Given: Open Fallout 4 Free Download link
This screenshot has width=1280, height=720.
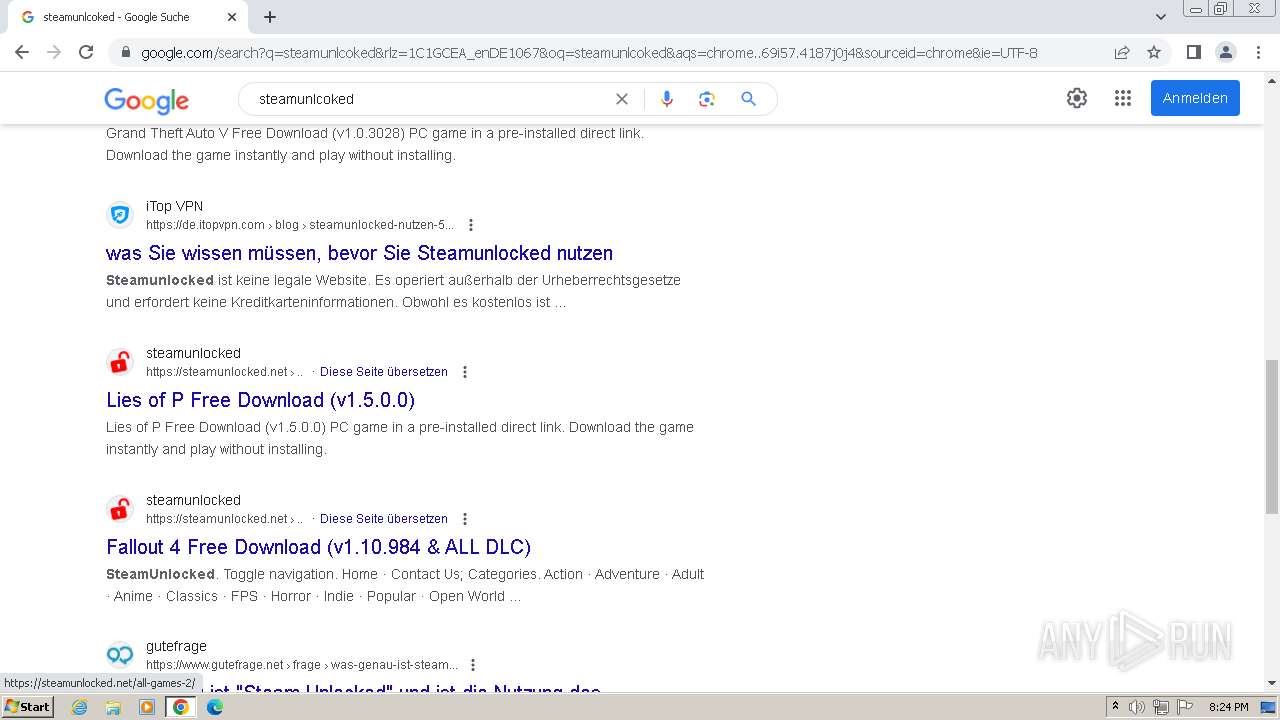Looking at the screenshot, I should [x=318, y=547].
